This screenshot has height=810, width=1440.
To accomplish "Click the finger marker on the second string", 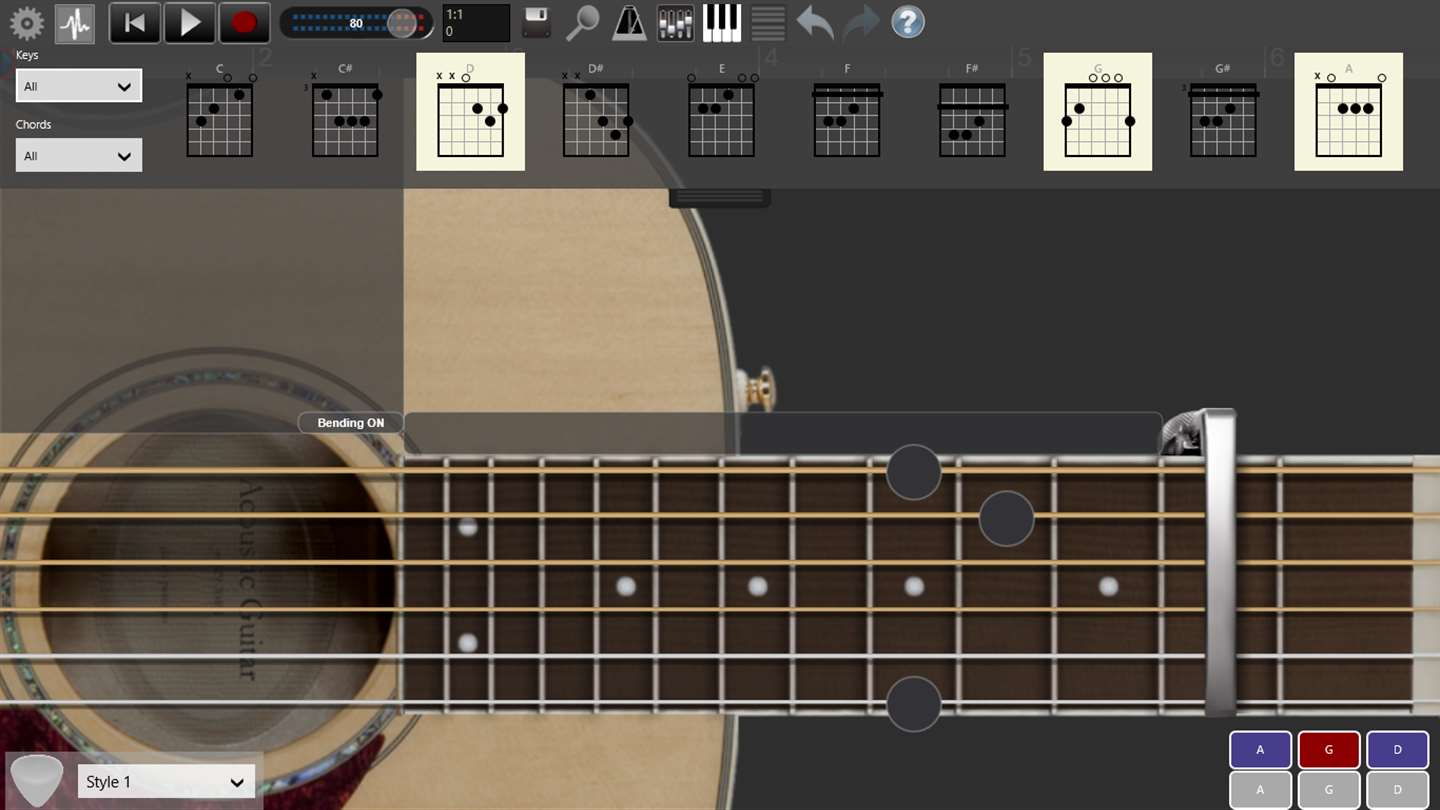I will click(x=1006, y=518).
